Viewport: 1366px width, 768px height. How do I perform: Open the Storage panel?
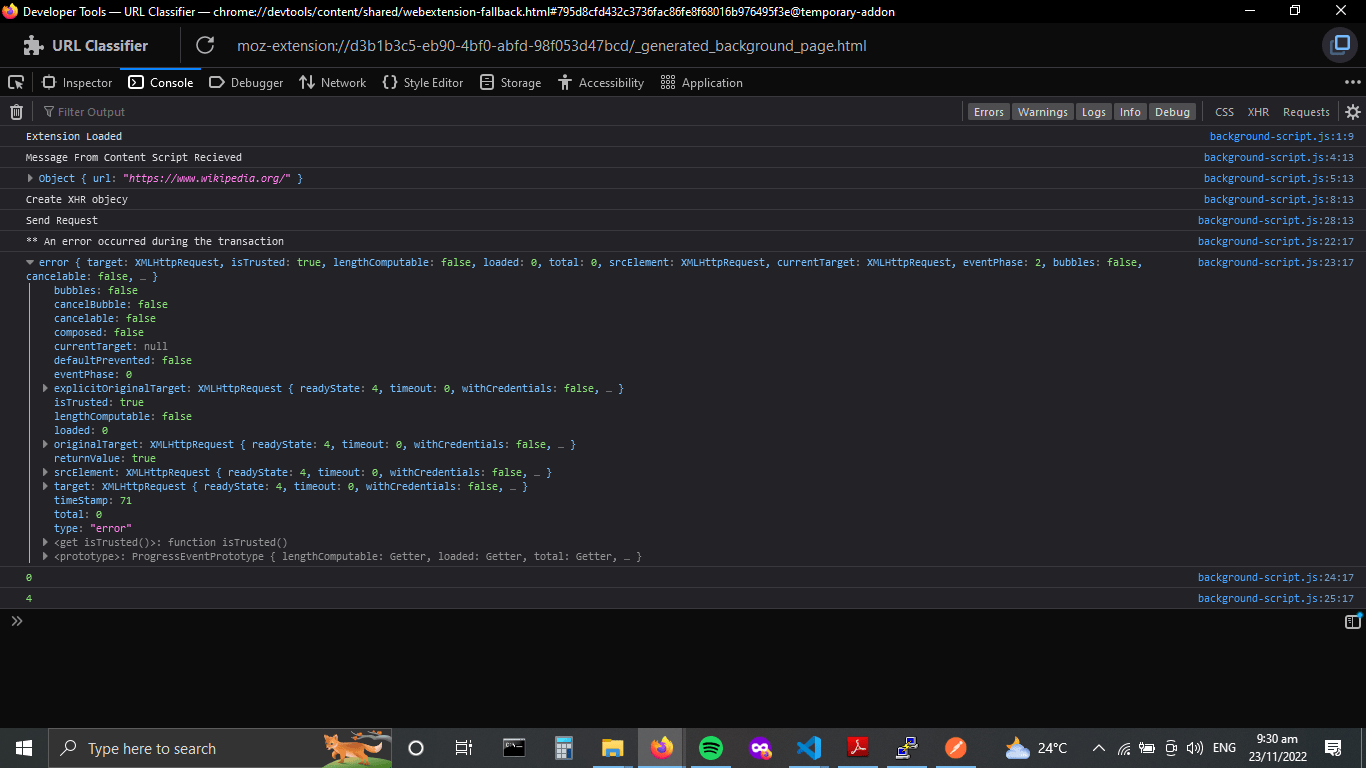click(x=510, y=82)
